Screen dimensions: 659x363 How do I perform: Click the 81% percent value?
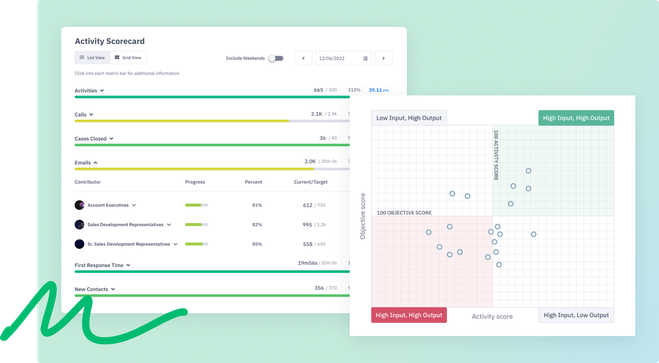(257, 205)
